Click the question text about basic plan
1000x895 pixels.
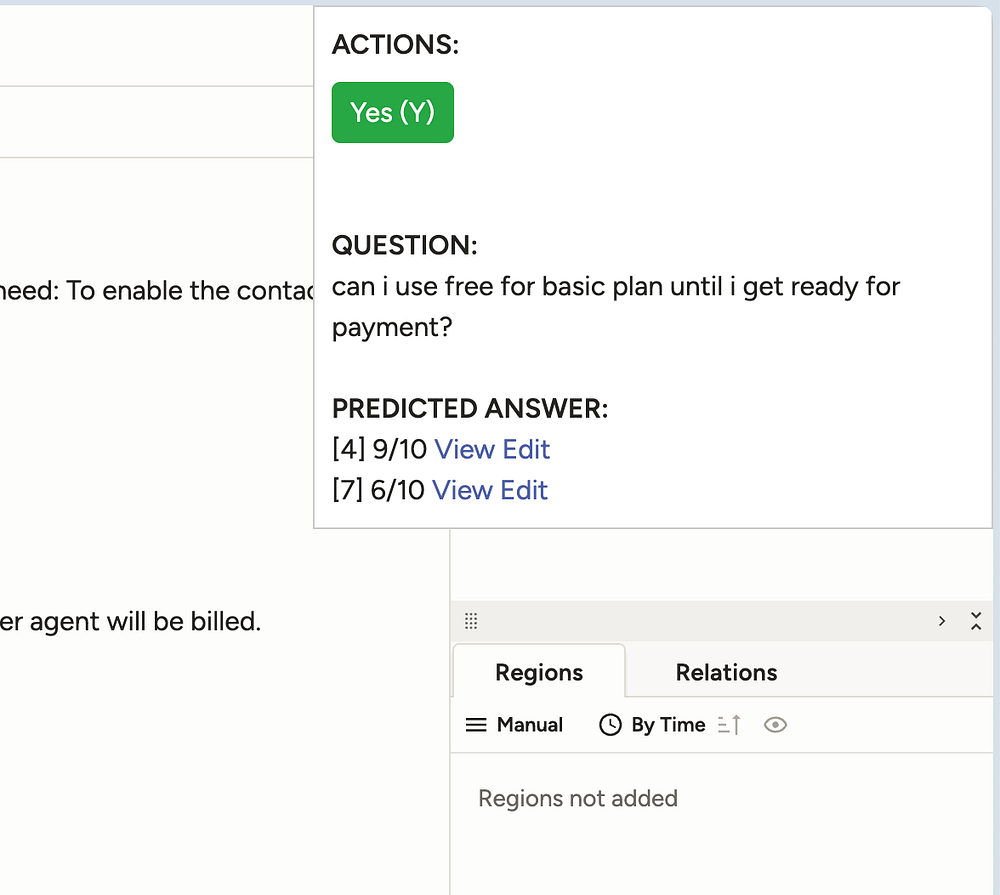pos(615,307)
